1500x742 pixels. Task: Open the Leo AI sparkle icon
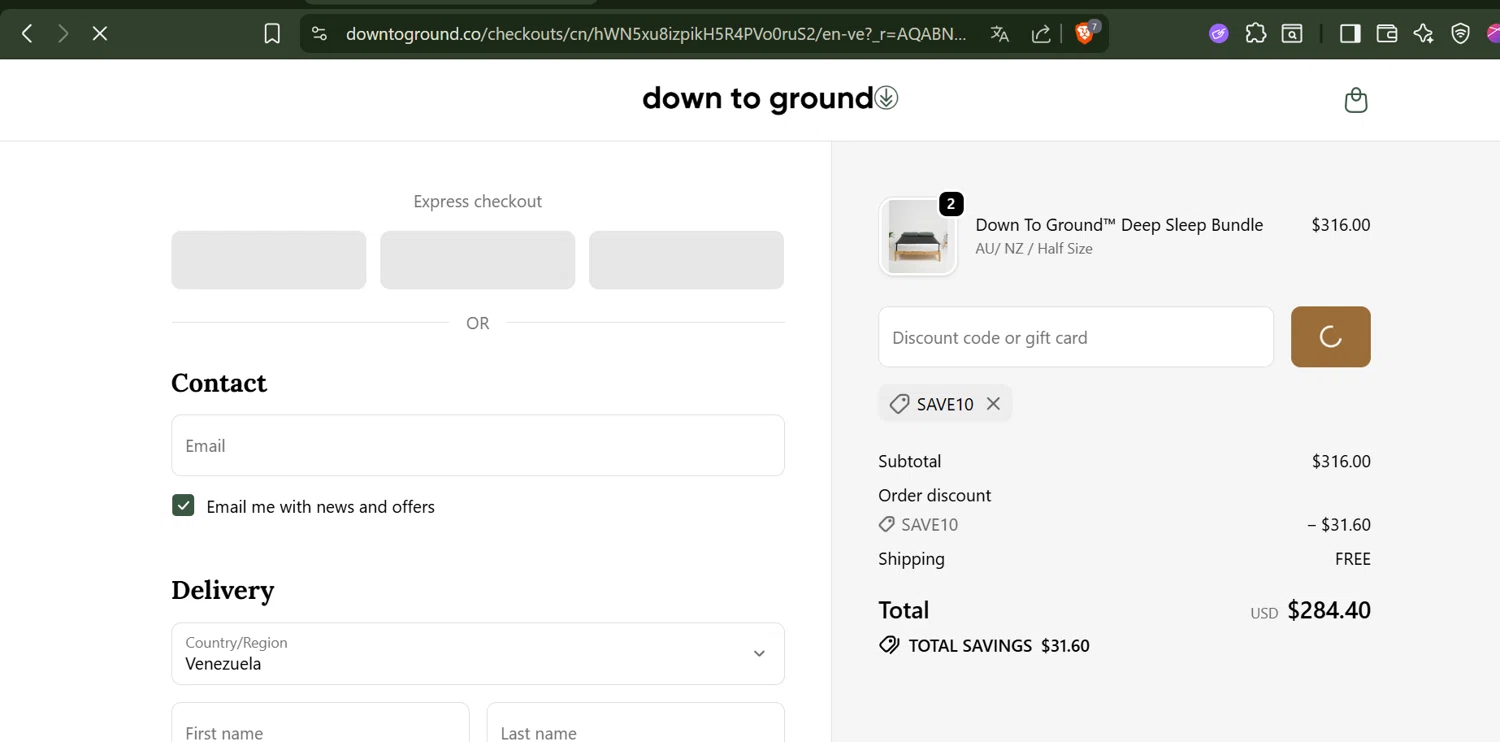click(1424, 34)
